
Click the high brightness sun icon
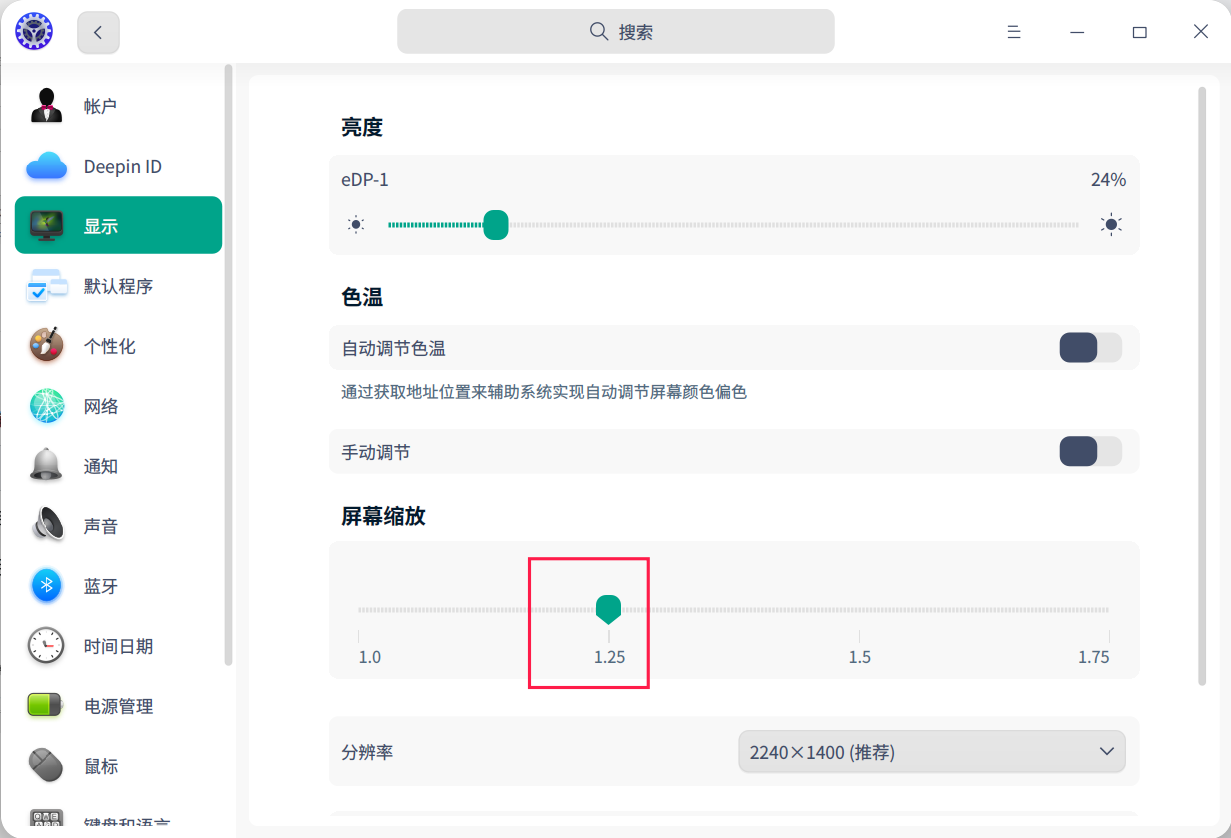click(x=1111, y=225)
